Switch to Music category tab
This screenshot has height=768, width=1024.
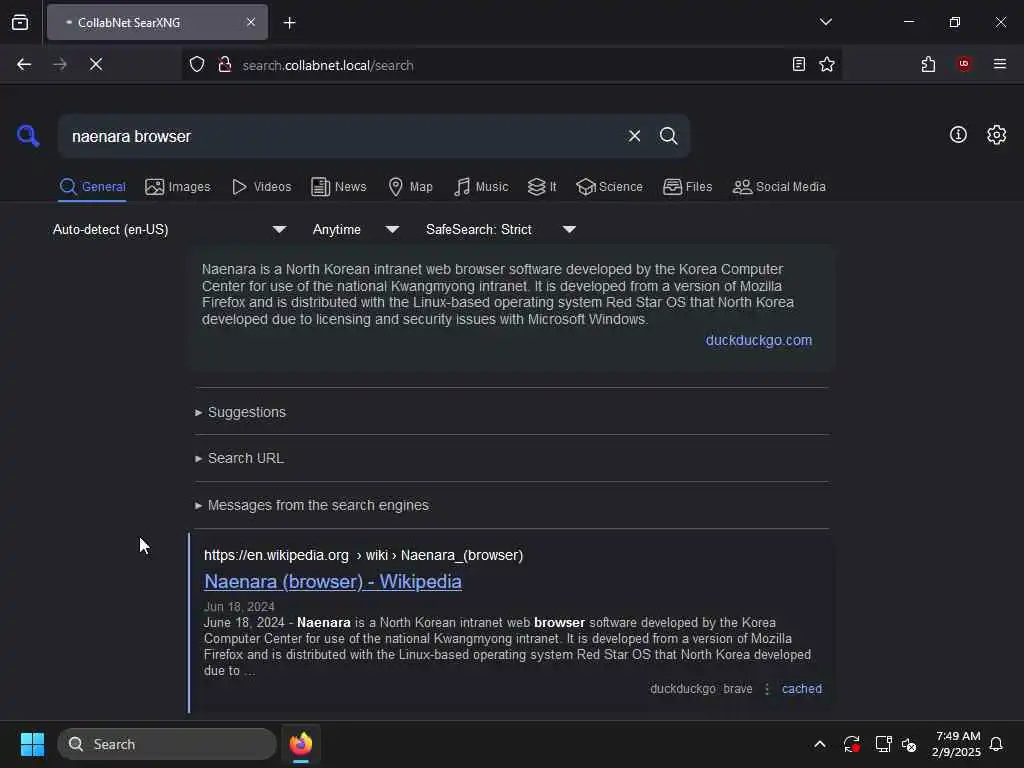(481, 187)
